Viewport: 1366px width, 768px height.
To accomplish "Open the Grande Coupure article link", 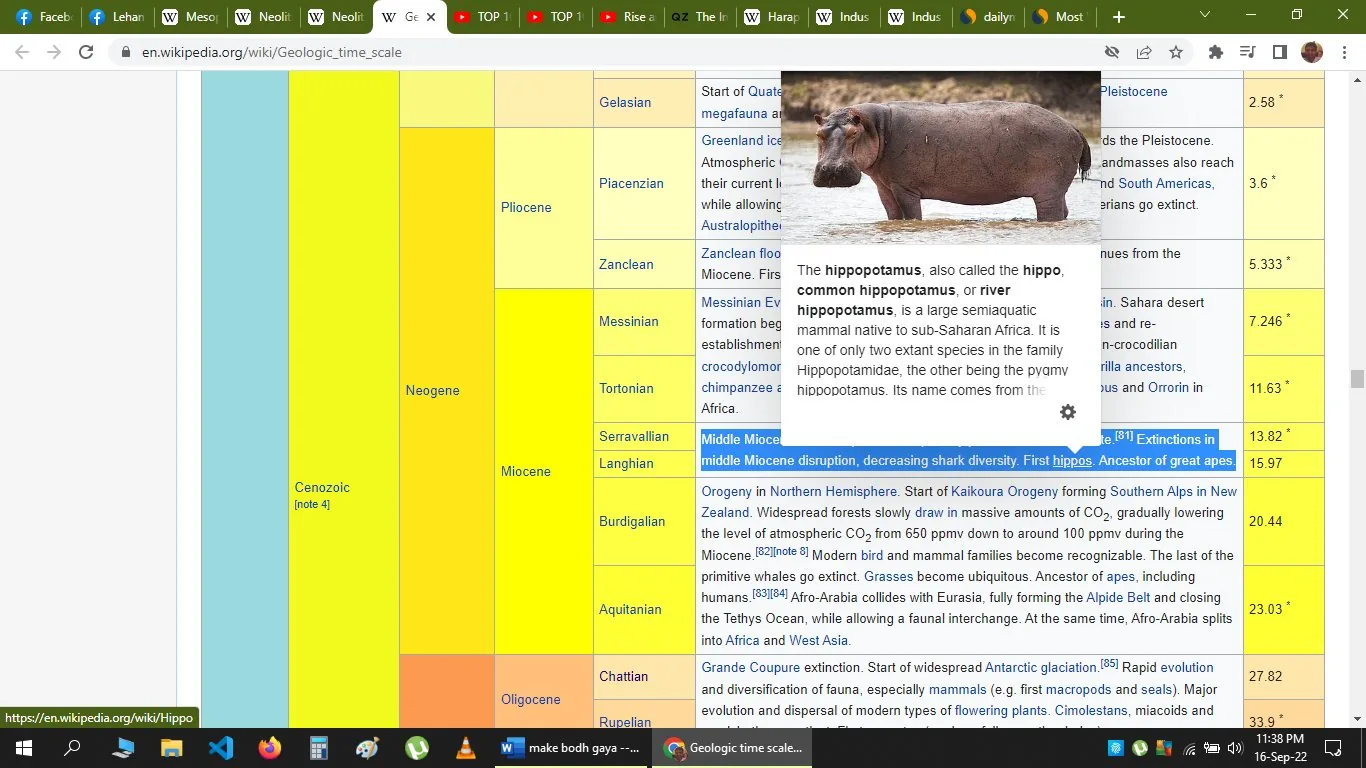I will pyautogui.click(x=749, y=667).
